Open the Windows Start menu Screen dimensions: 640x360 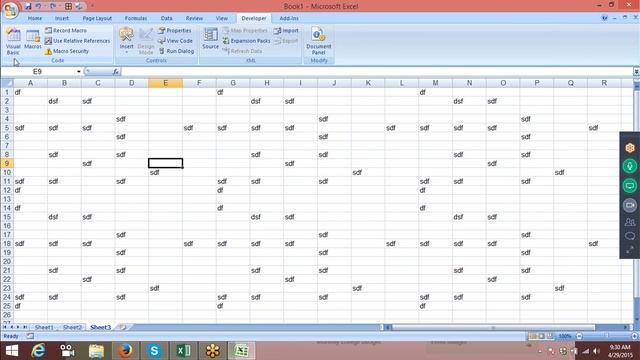tap(12, 351)
